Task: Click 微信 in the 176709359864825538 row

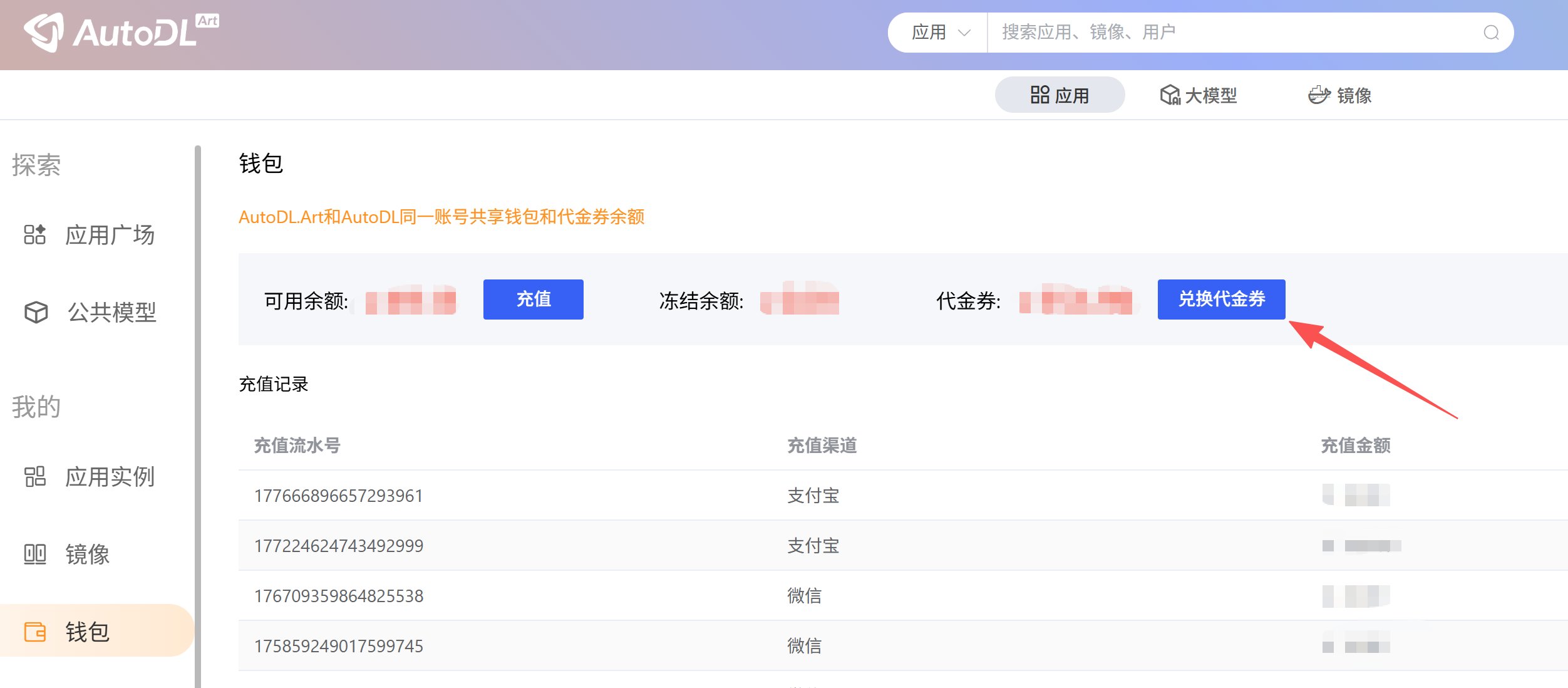Action: 804,596
